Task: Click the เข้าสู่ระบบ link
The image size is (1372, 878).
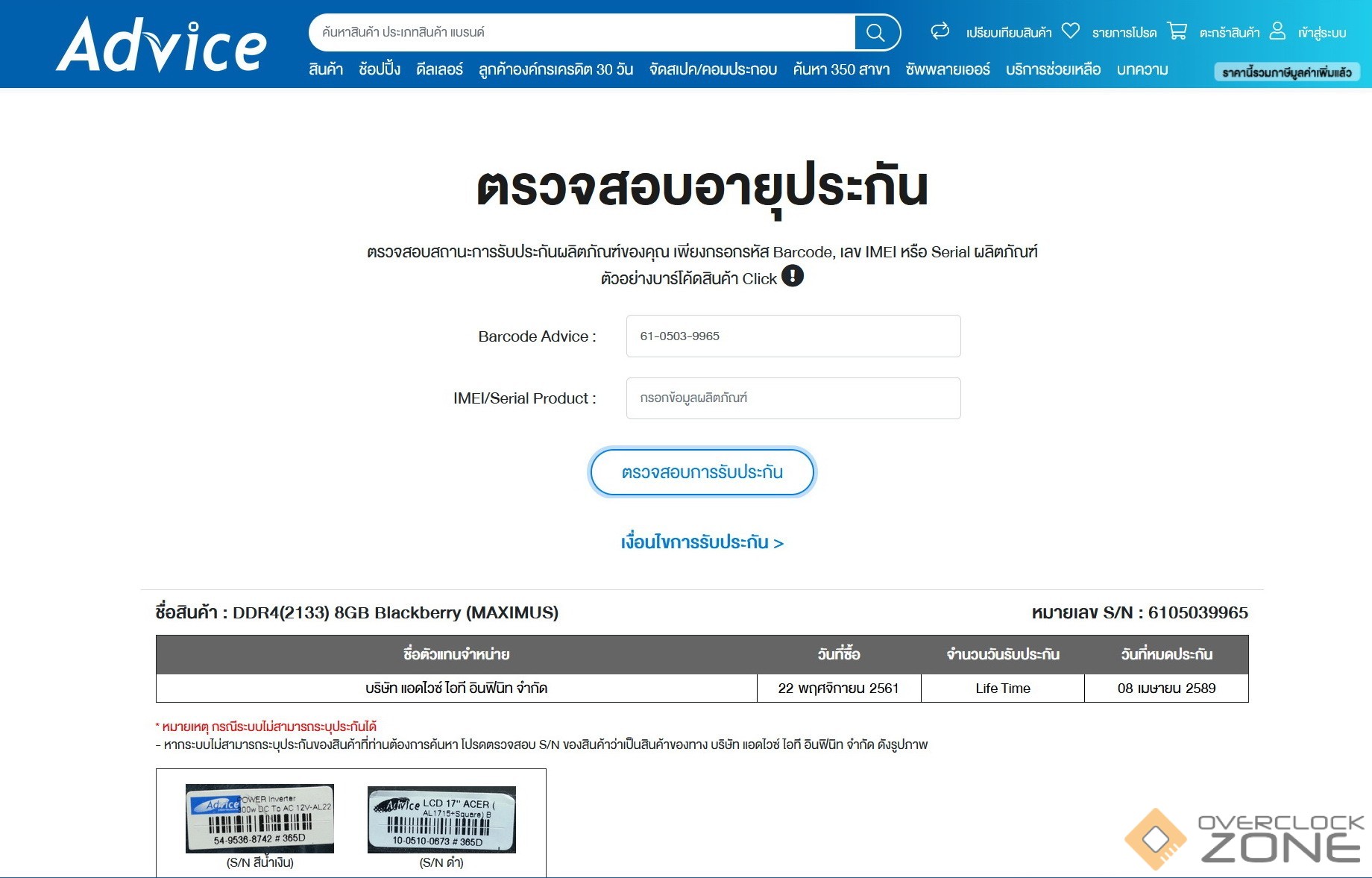Action: [1322, 33]
